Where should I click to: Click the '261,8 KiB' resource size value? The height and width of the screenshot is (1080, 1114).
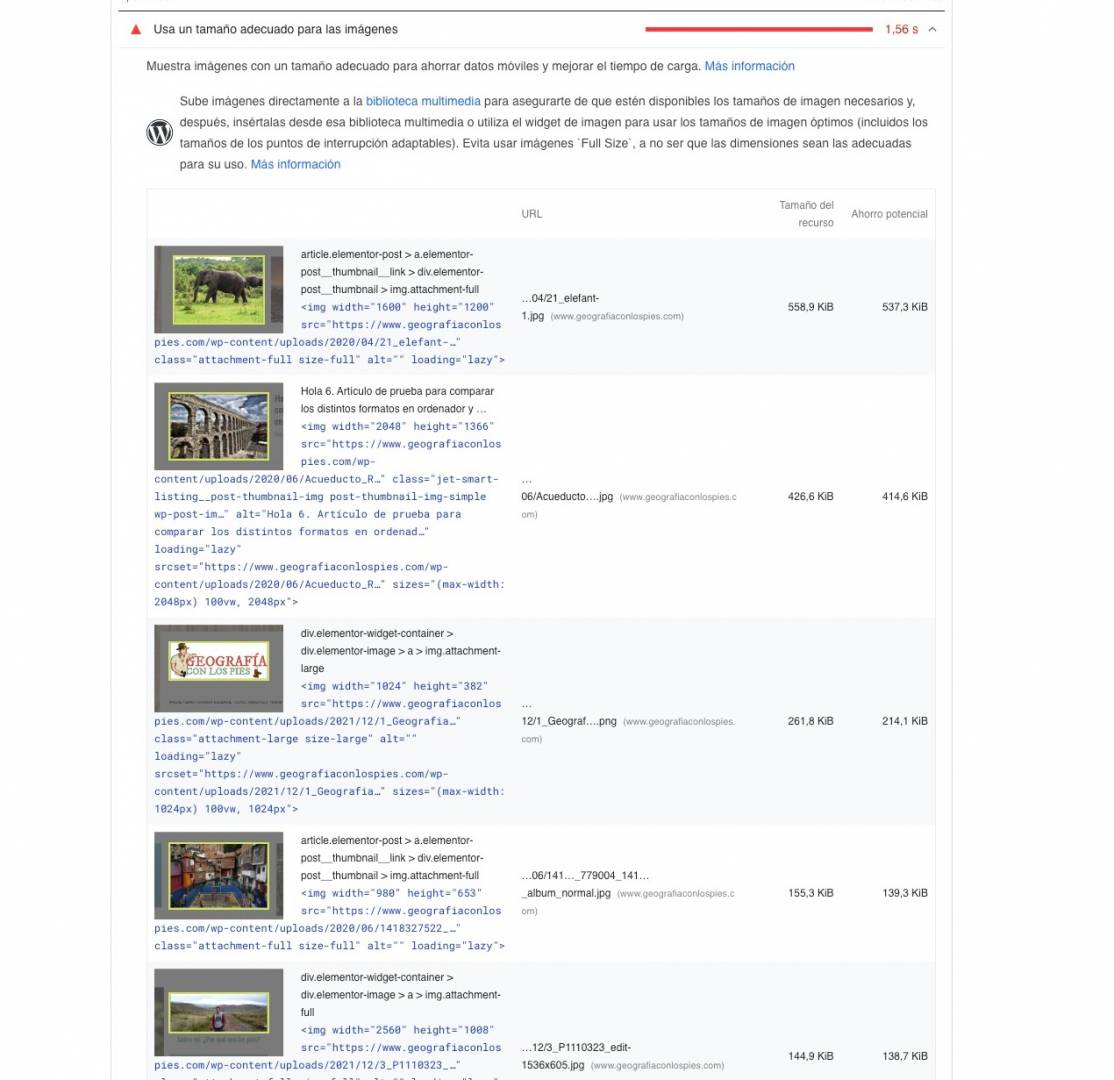point(811,721)
